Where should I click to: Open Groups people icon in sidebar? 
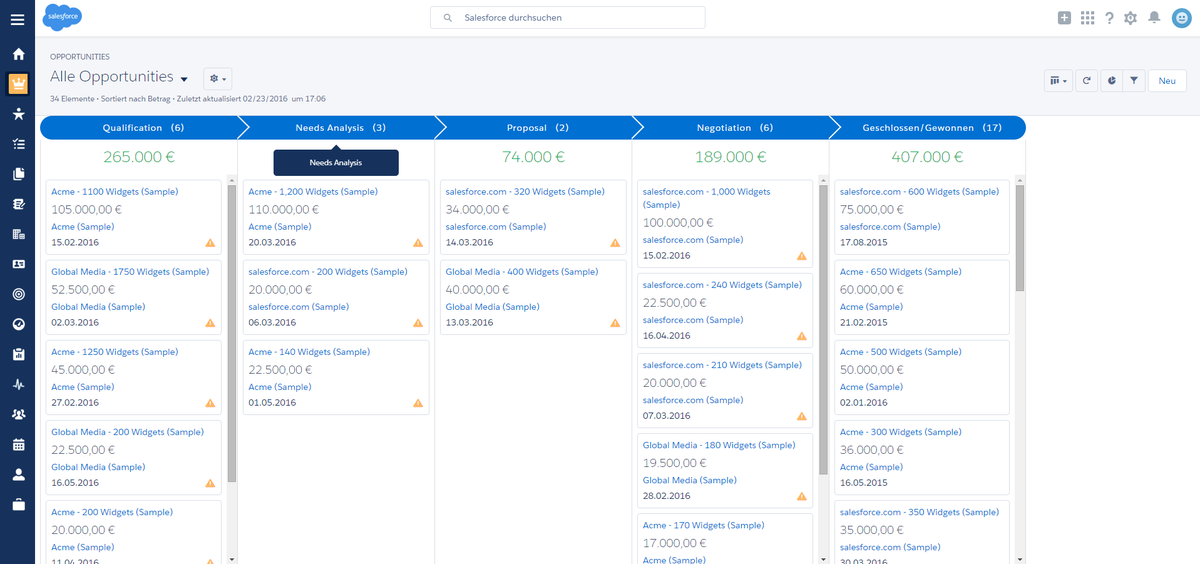pyautogui.click(x=18, y=414)
